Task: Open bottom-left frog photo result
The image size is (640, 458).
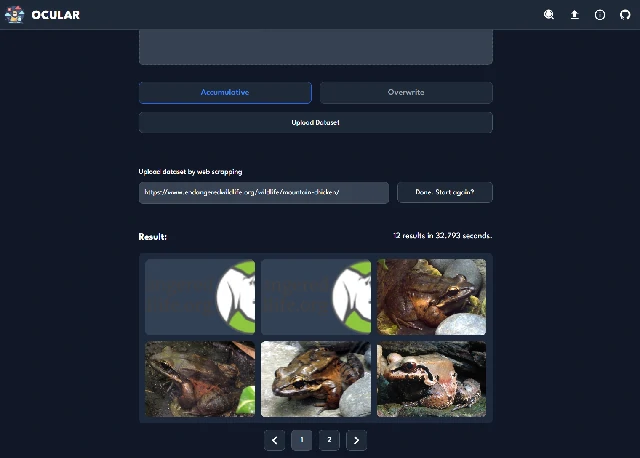Action: [x=200, y=379]
